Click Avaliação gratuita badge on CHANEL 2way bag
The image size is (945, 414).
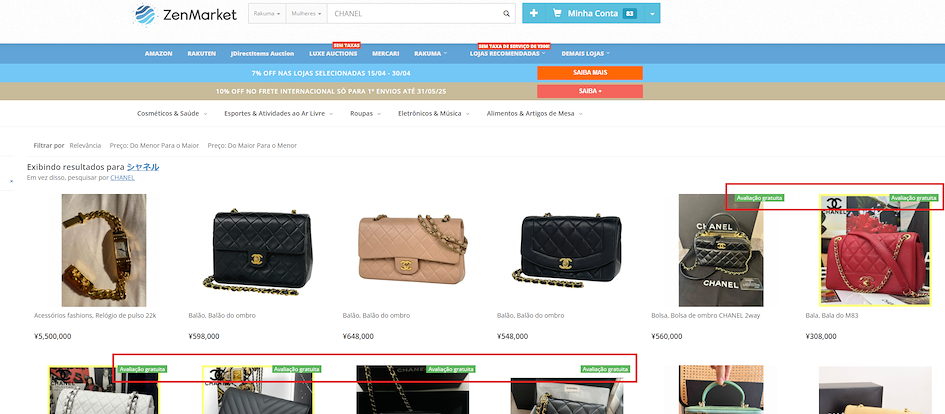pos(759,198)
